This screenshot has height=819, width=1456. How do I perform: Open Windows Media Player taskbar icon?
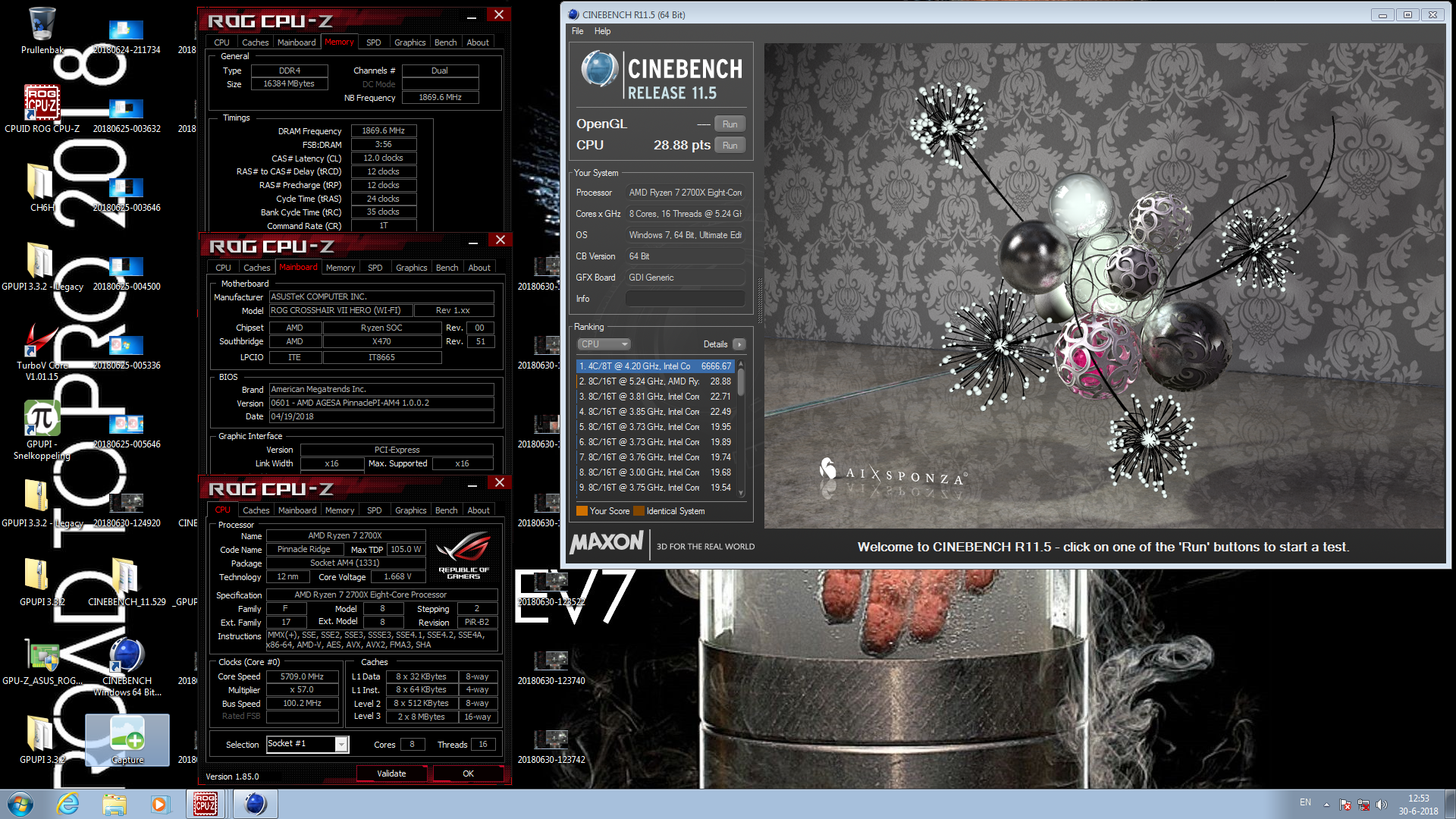pyautogui.click(x=159, y=804)
